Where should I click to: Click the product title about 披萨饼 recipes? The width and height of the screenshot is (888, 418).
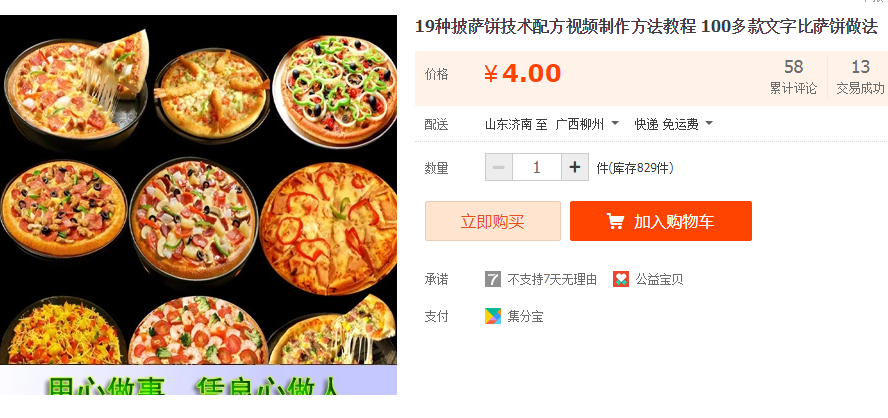coord(647,27)
